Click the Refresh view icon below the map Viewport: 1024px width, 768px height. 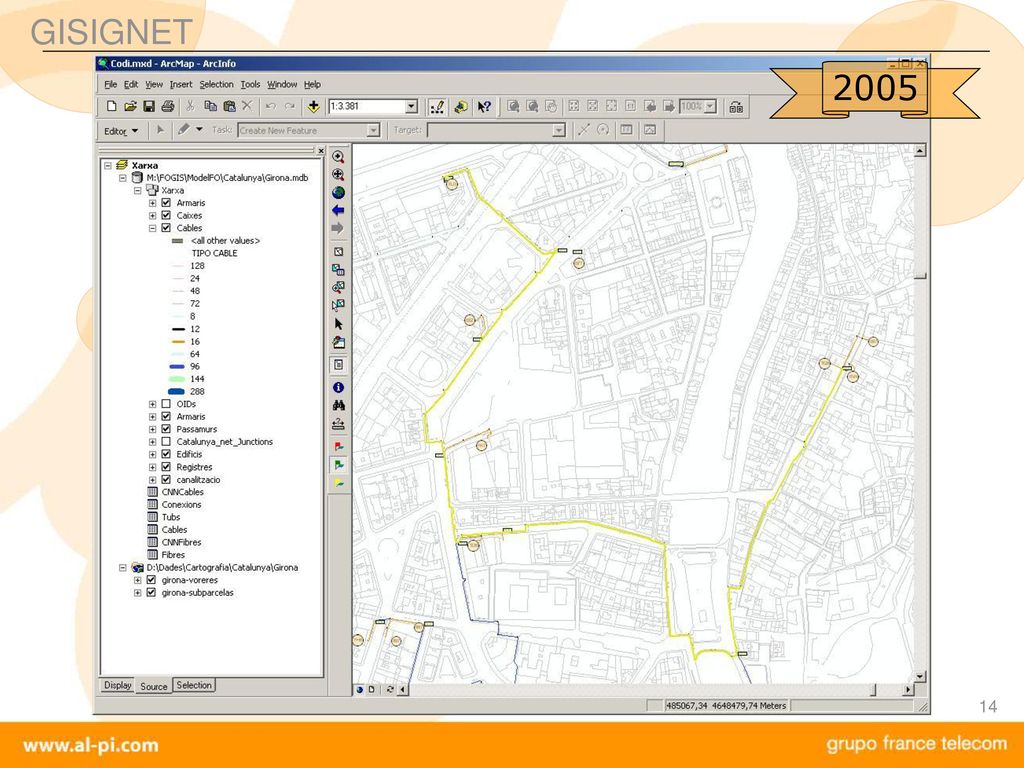pos(390,689)
